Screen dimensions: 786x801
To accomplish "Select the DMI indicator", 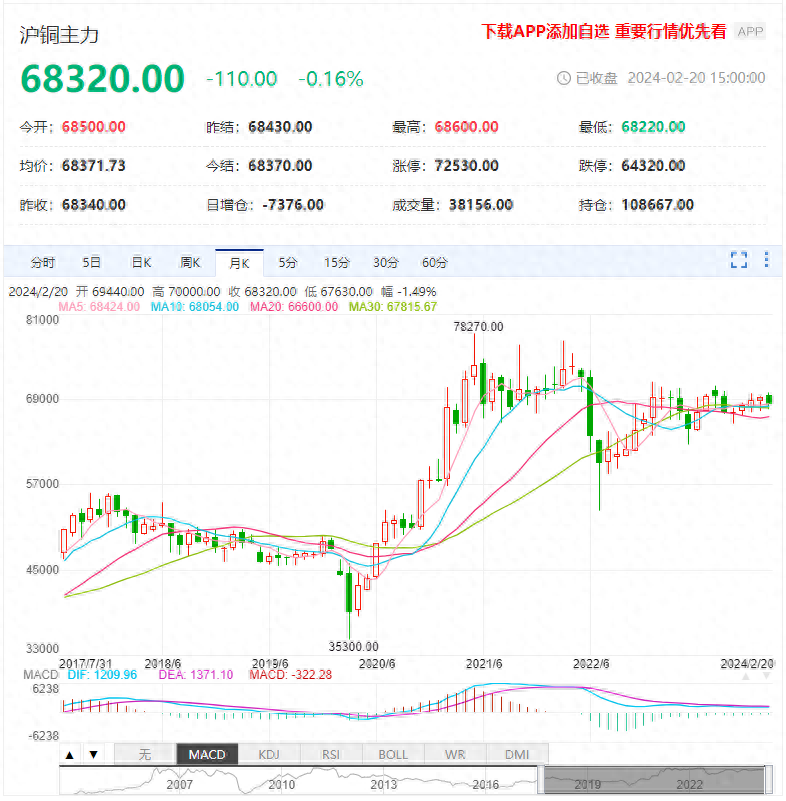I will pos(516,755).
